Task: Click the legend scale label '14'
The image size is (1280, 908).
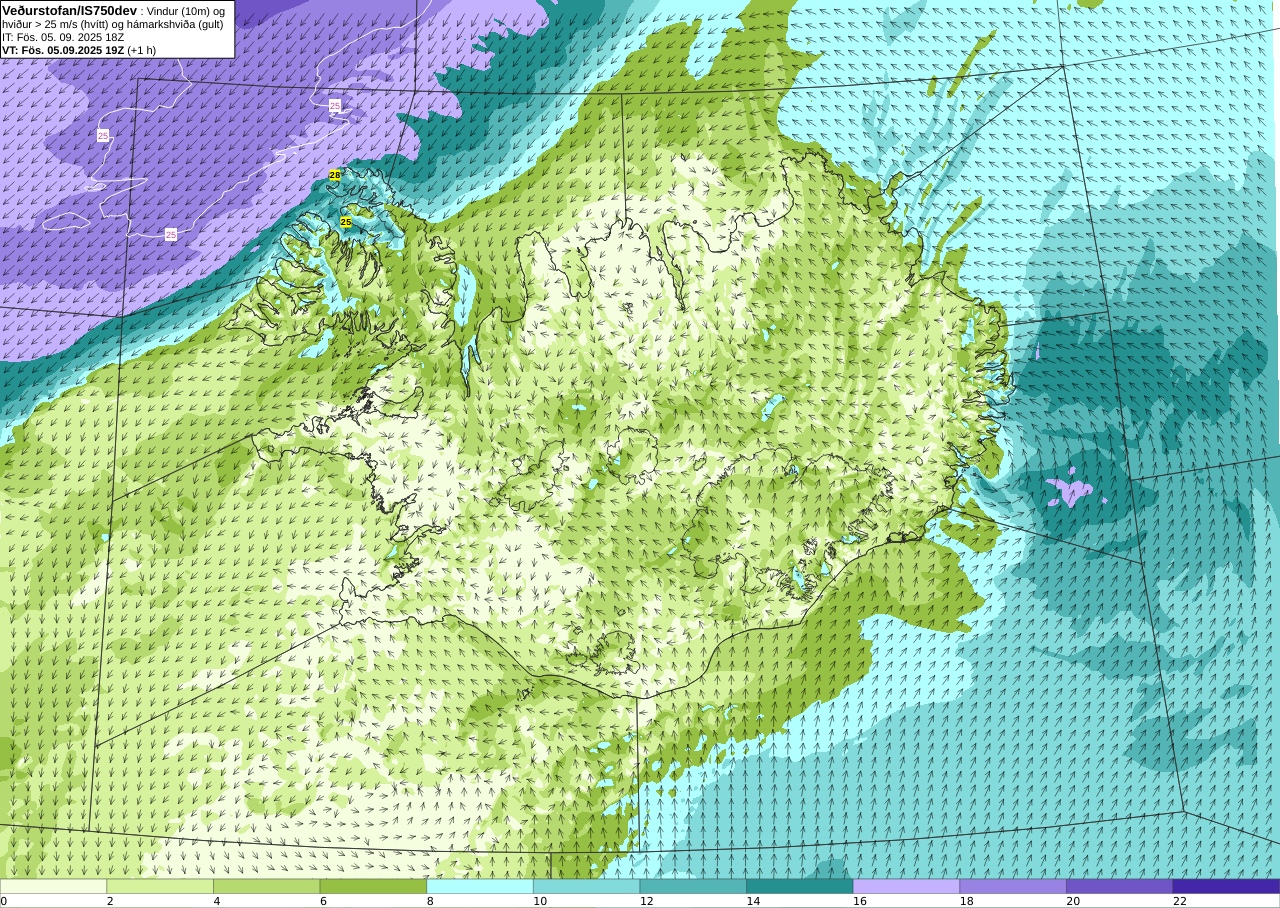Action: point(753,901)
